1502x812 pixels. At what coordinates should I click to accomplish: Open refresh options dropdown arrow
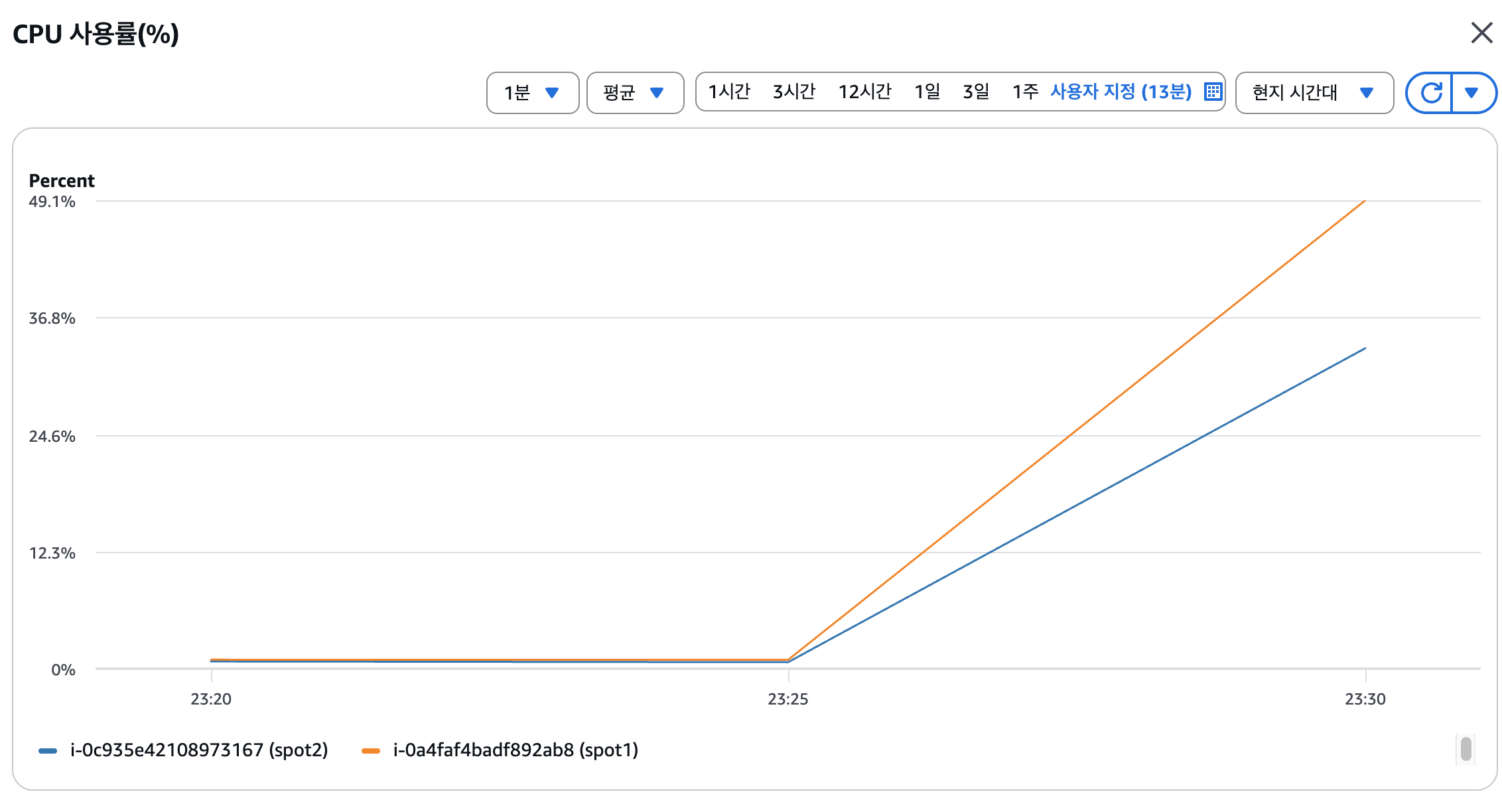[x=1471, y=93]
